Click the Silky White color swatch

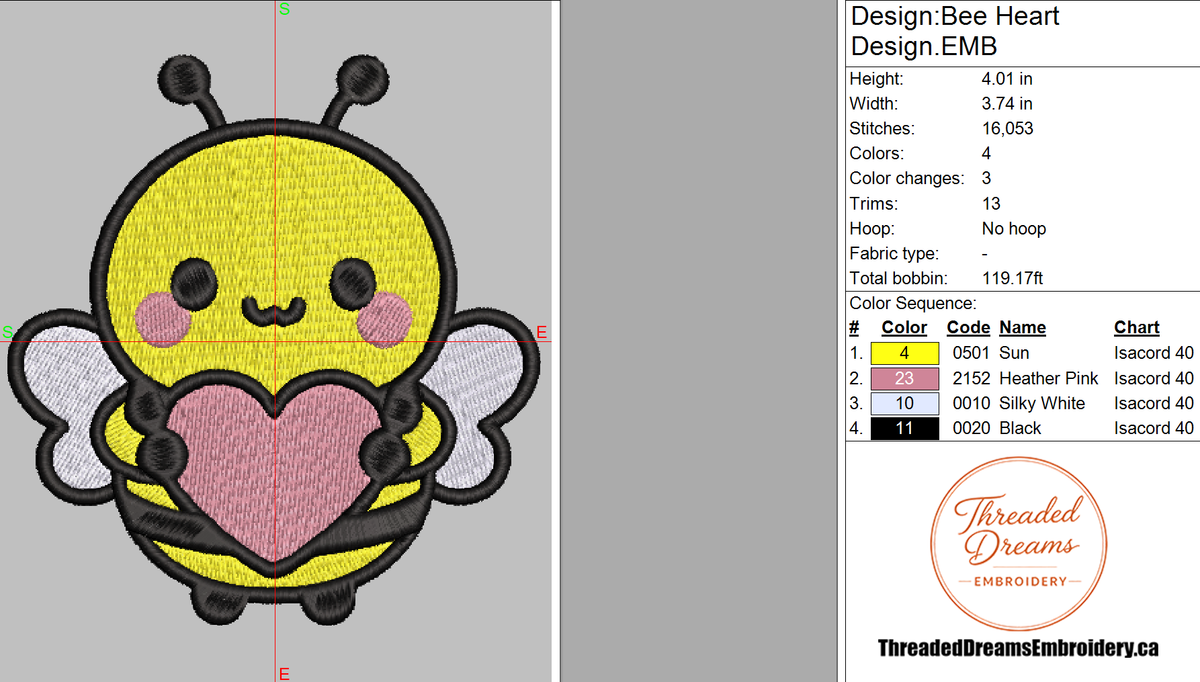(905, 403)
